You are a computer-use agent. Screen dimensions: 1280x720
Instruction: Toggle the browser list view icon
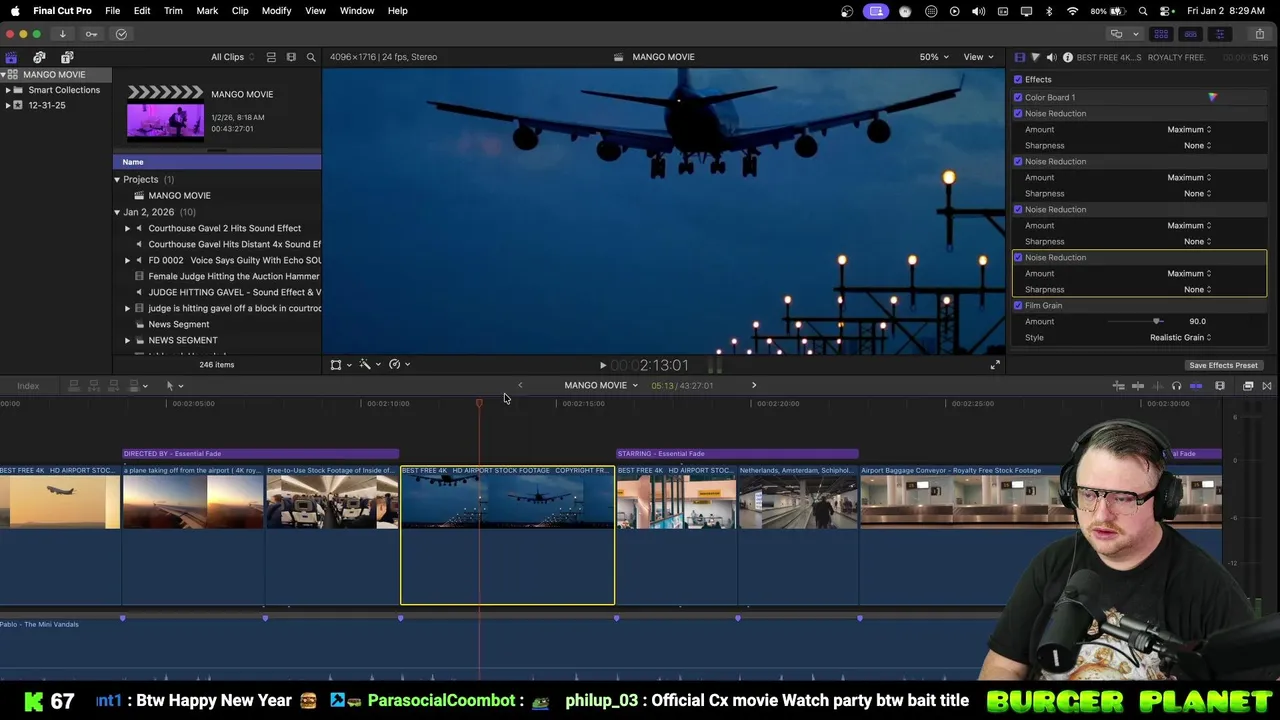(x=270, y=57)
